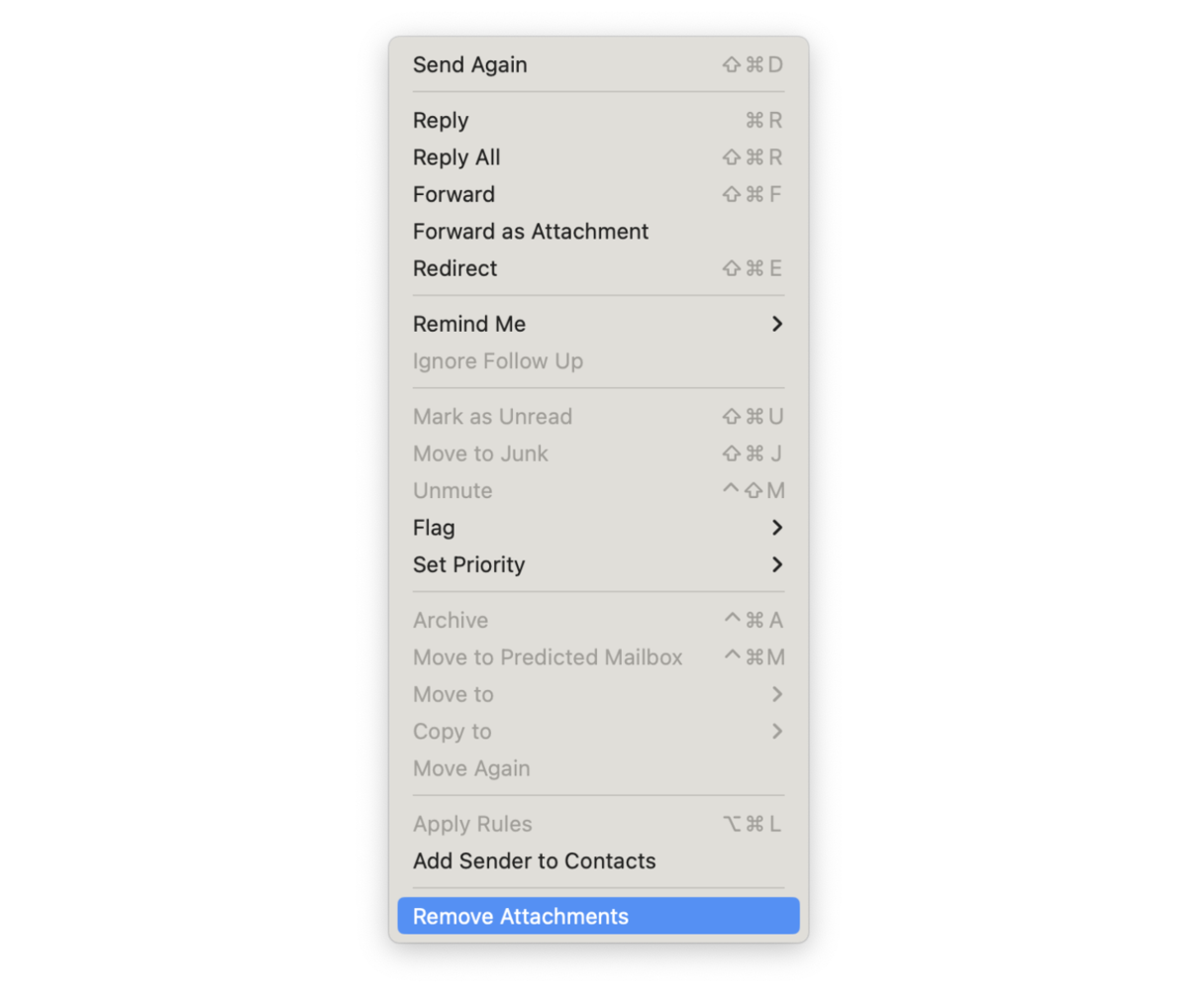Open the Copy to submenu
This screenshot has width=1204, height=1006.
451,731
